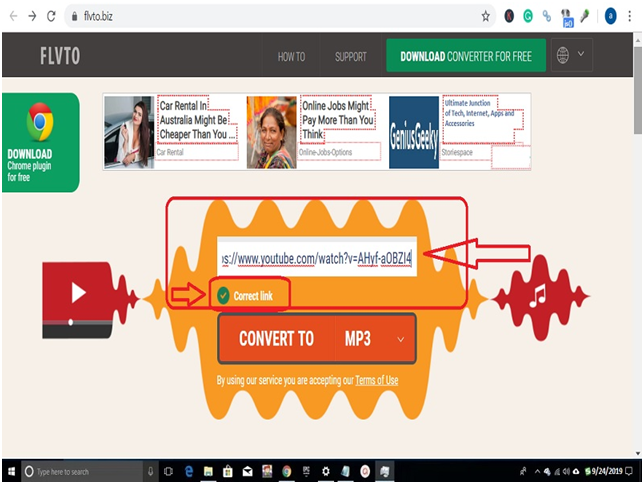Click the CONVERT TO button

[276, 339]
